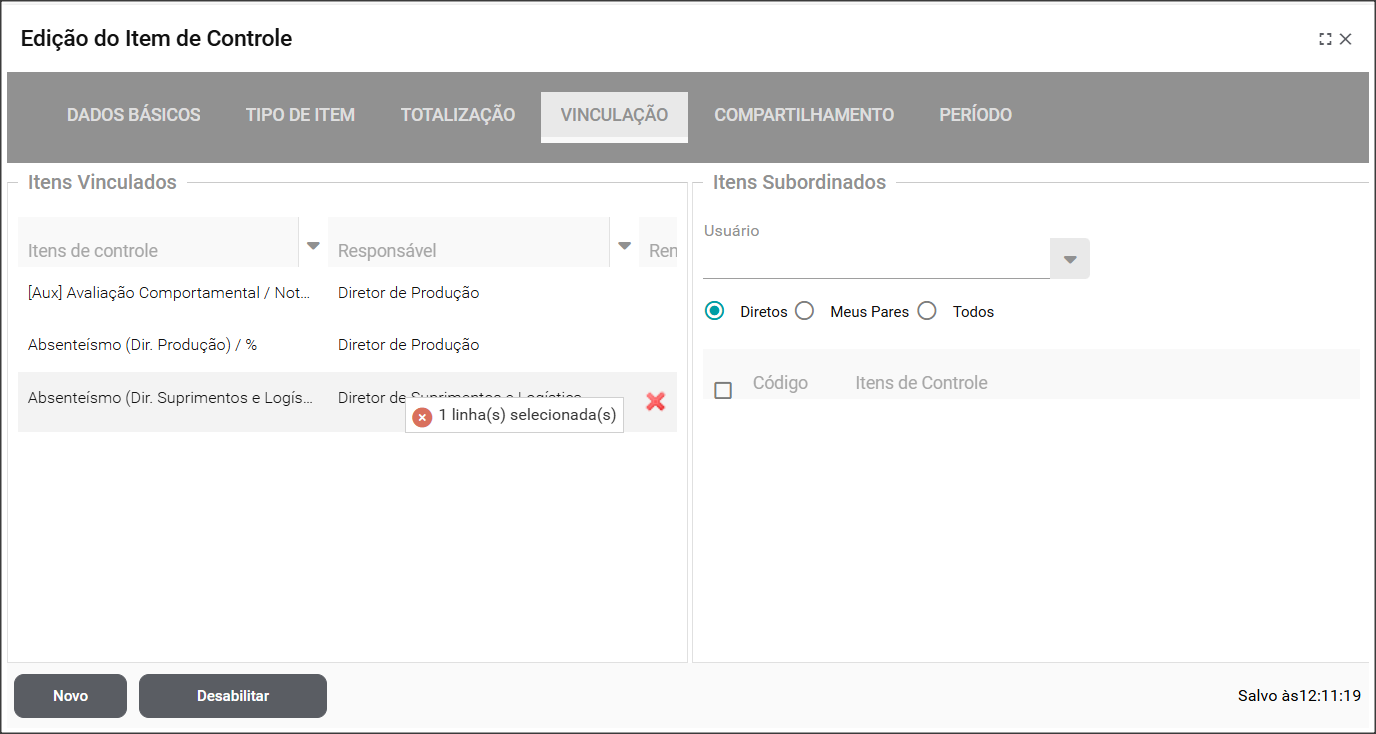Switch to the Período tab
The image size is (1376, 734).
click(975, 115)
